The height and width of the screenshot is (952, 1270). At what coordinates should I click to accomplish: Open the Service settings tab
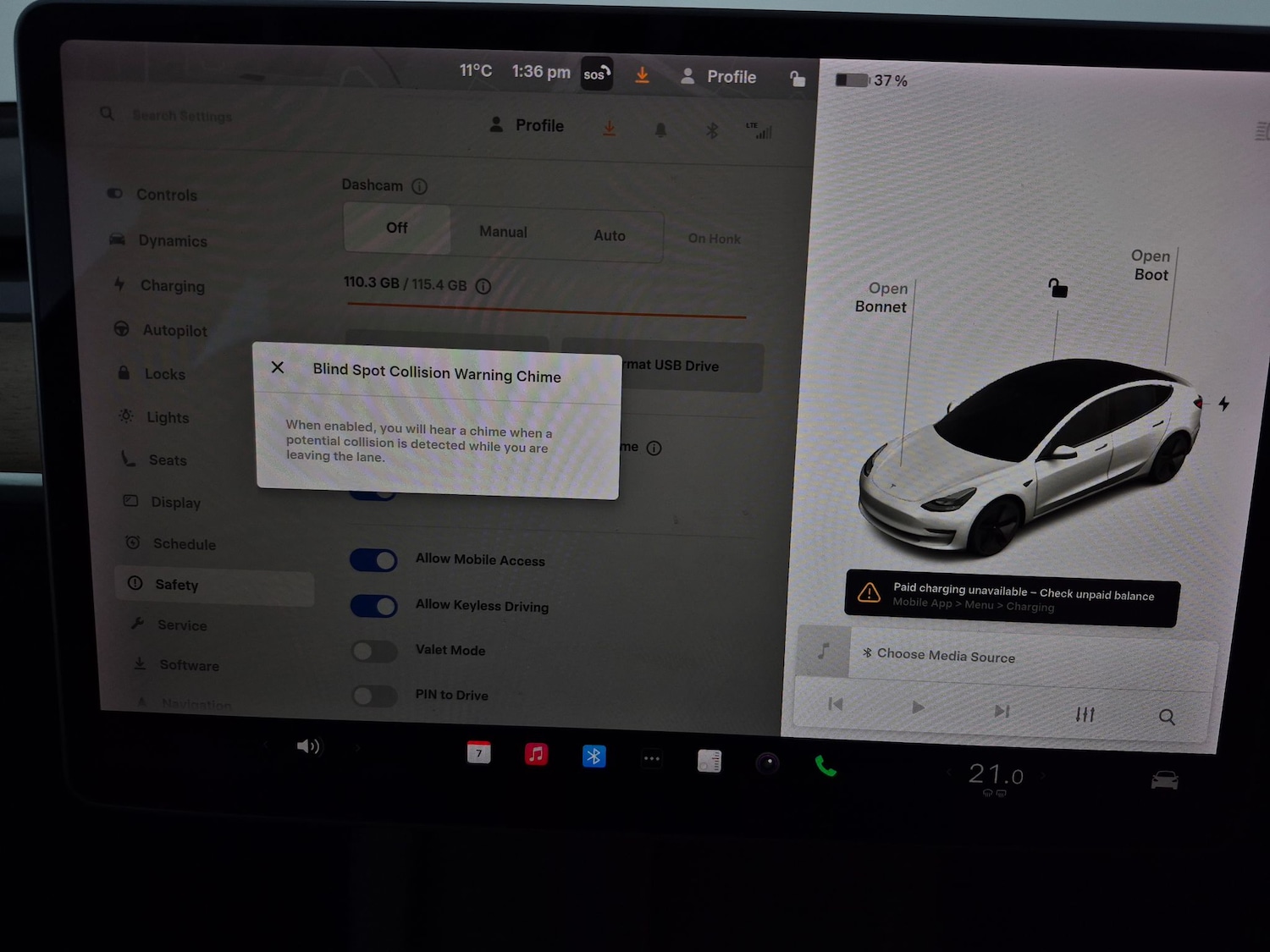click(181, 625)
